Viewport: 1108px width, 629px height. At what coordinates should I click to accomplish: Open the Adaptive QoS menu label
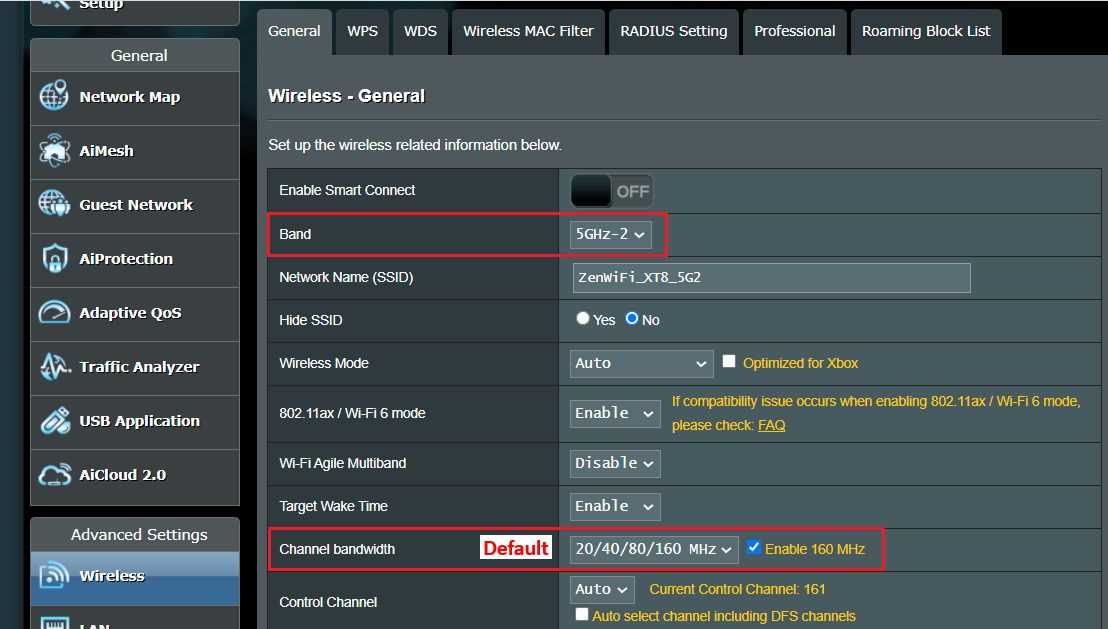131,313
